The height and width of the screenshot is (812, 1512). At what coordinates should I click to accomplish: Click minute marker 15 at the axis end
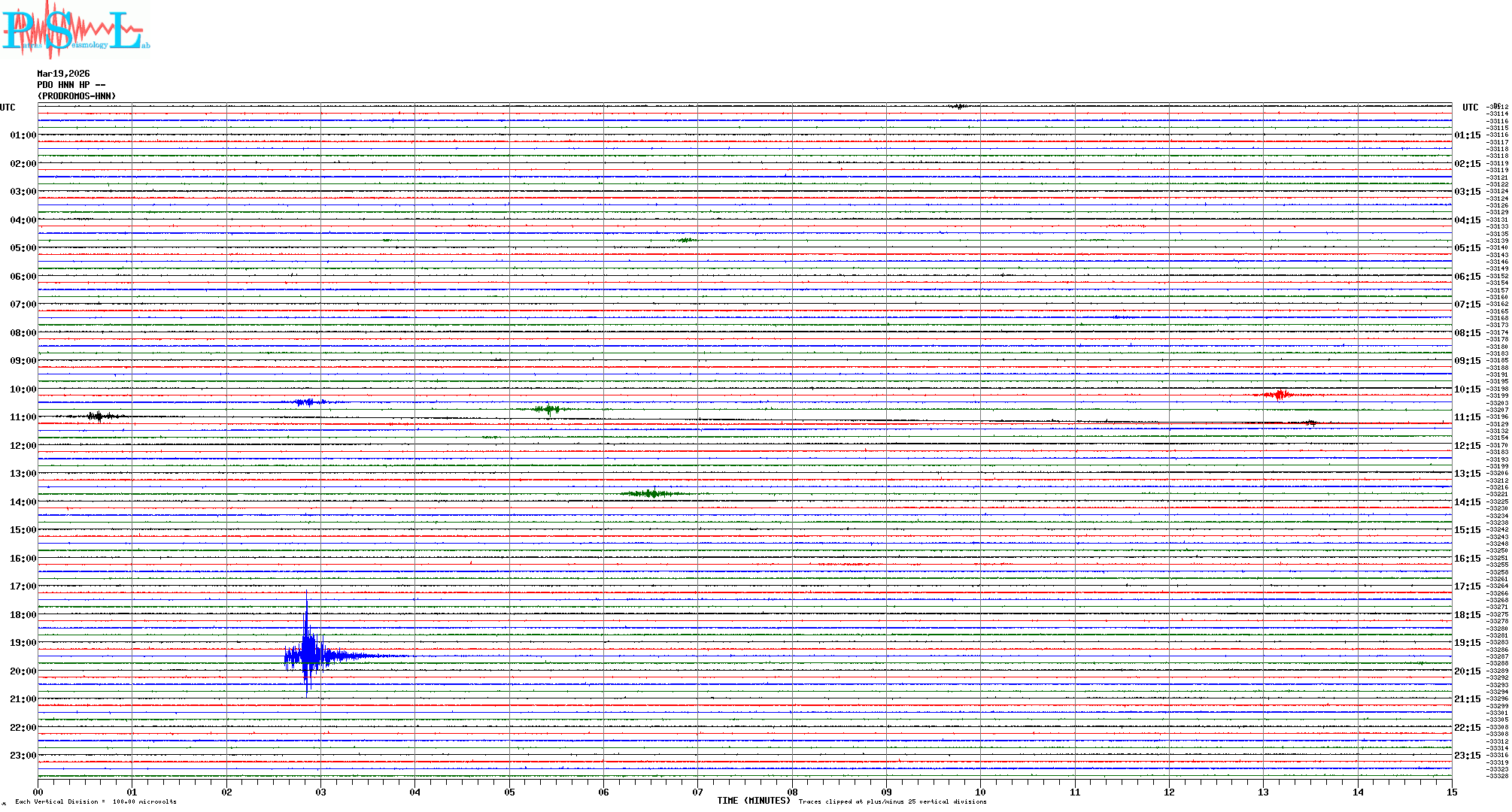pos(1451,792)
